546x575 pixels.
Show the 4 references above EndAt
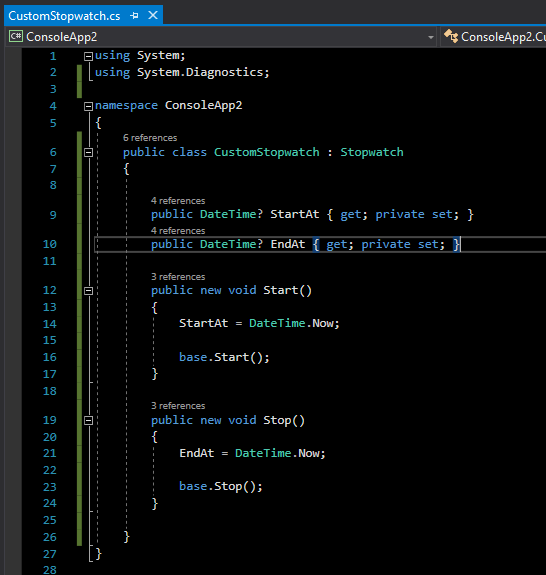pos(178,231)
